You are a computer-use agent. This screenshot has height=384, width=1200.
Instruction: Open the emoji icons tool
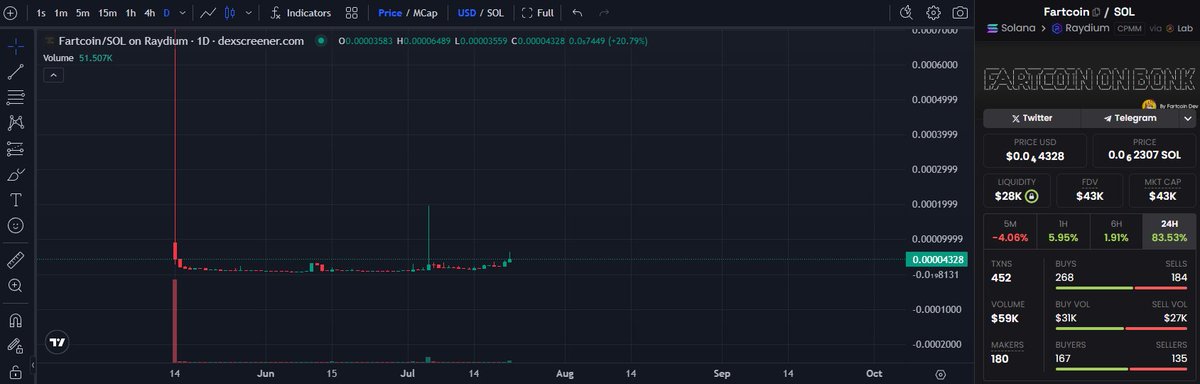(x=16, y=226)
